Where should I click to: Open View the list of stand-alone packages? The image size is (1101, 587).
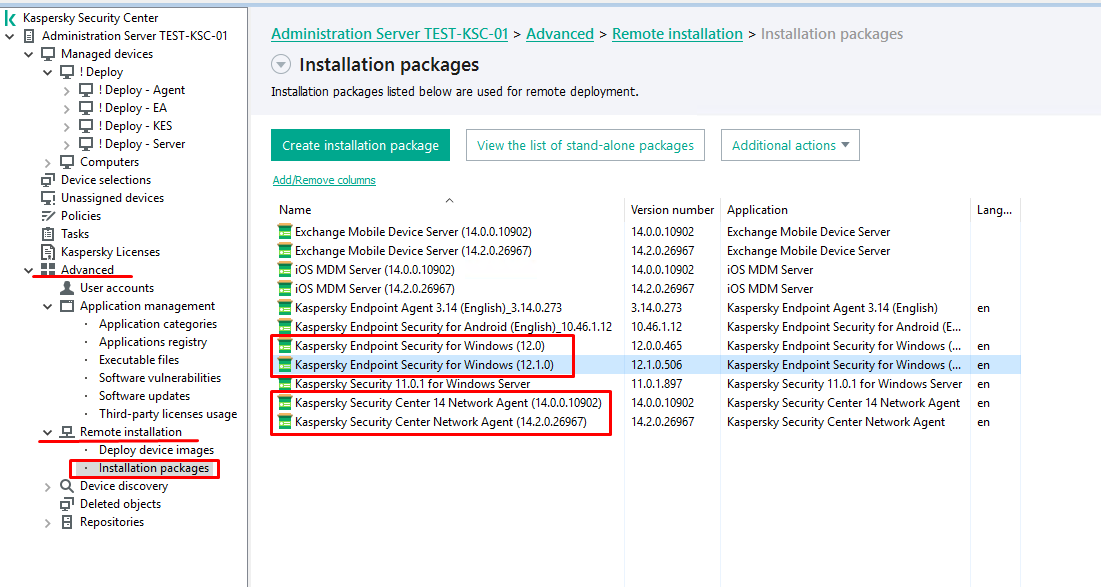coord(585,145)
